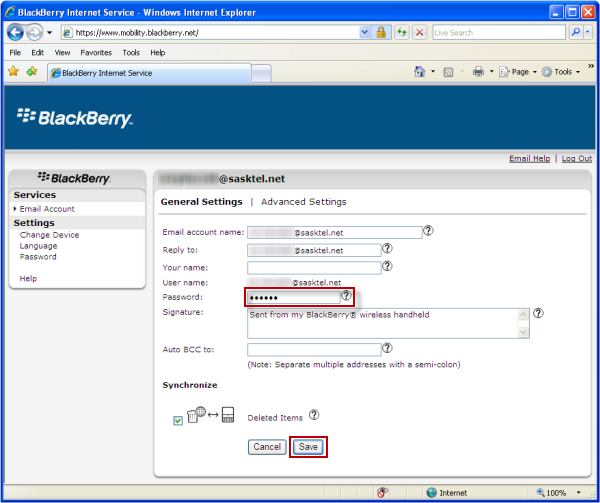This screenshot has height=503, width=600.
Task: Click the red Stop loading icon
Action: [x=420, y=33]
